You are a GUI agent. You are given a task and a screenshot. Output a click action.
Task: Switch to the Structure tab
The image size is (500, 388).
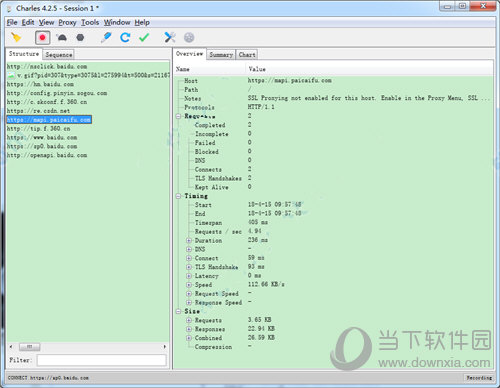(x=24, y=54)
